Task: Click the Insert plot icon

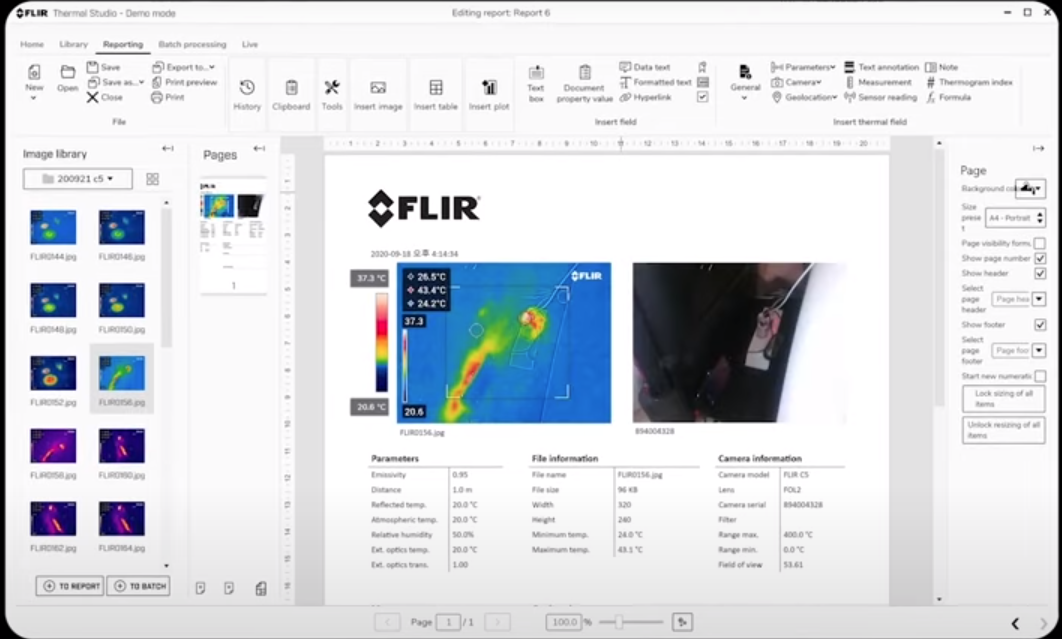Action: click(489, 88)
